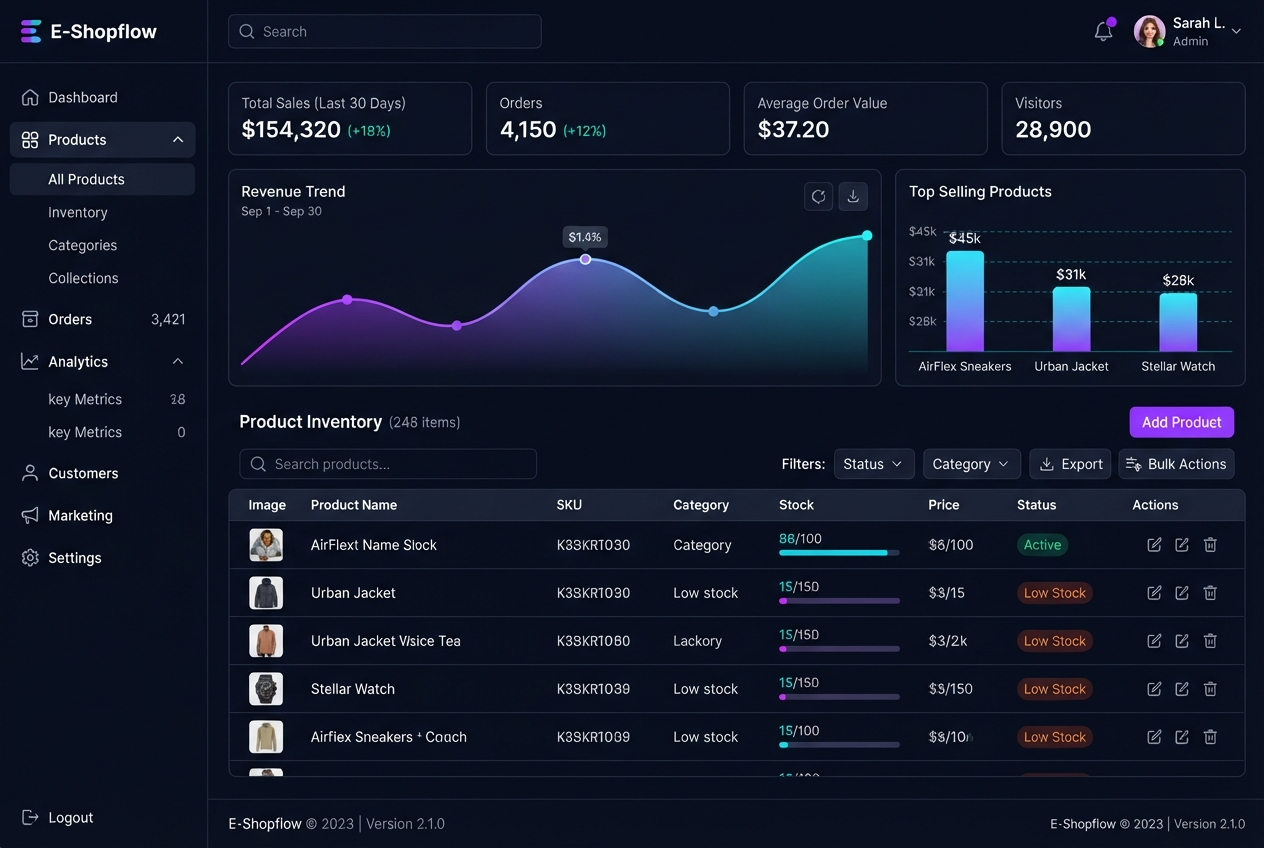
Task: Click the Export button
Action: [x=1070, y=464]
